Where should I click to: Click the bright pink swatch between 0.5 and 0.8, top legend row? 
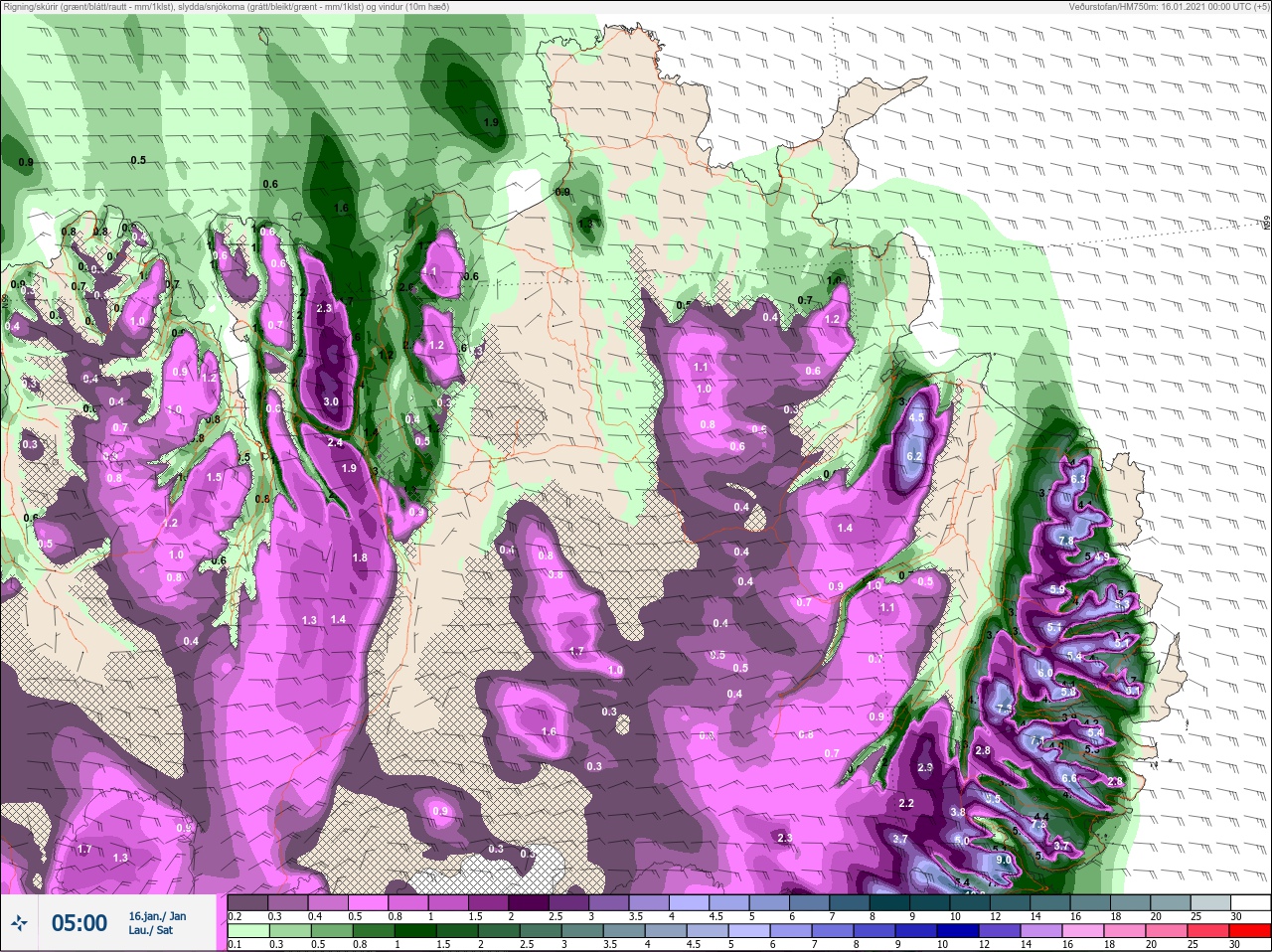(x=368, y=902)
